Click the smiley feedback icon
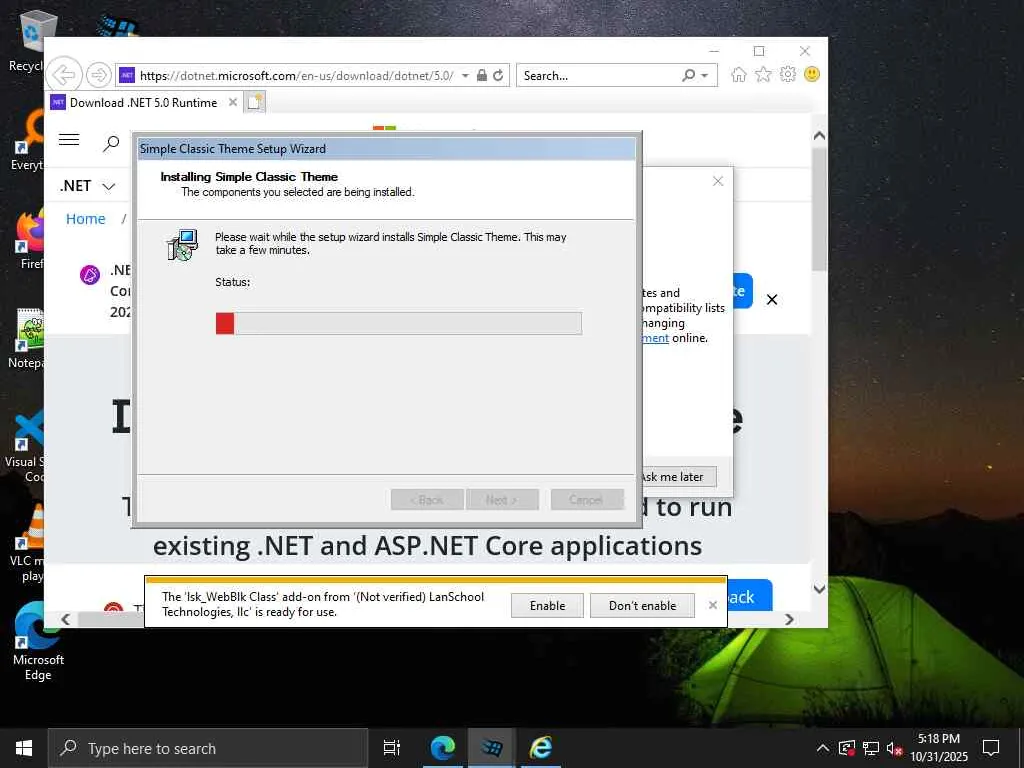The image size is (1024, 768). point(812,74)
